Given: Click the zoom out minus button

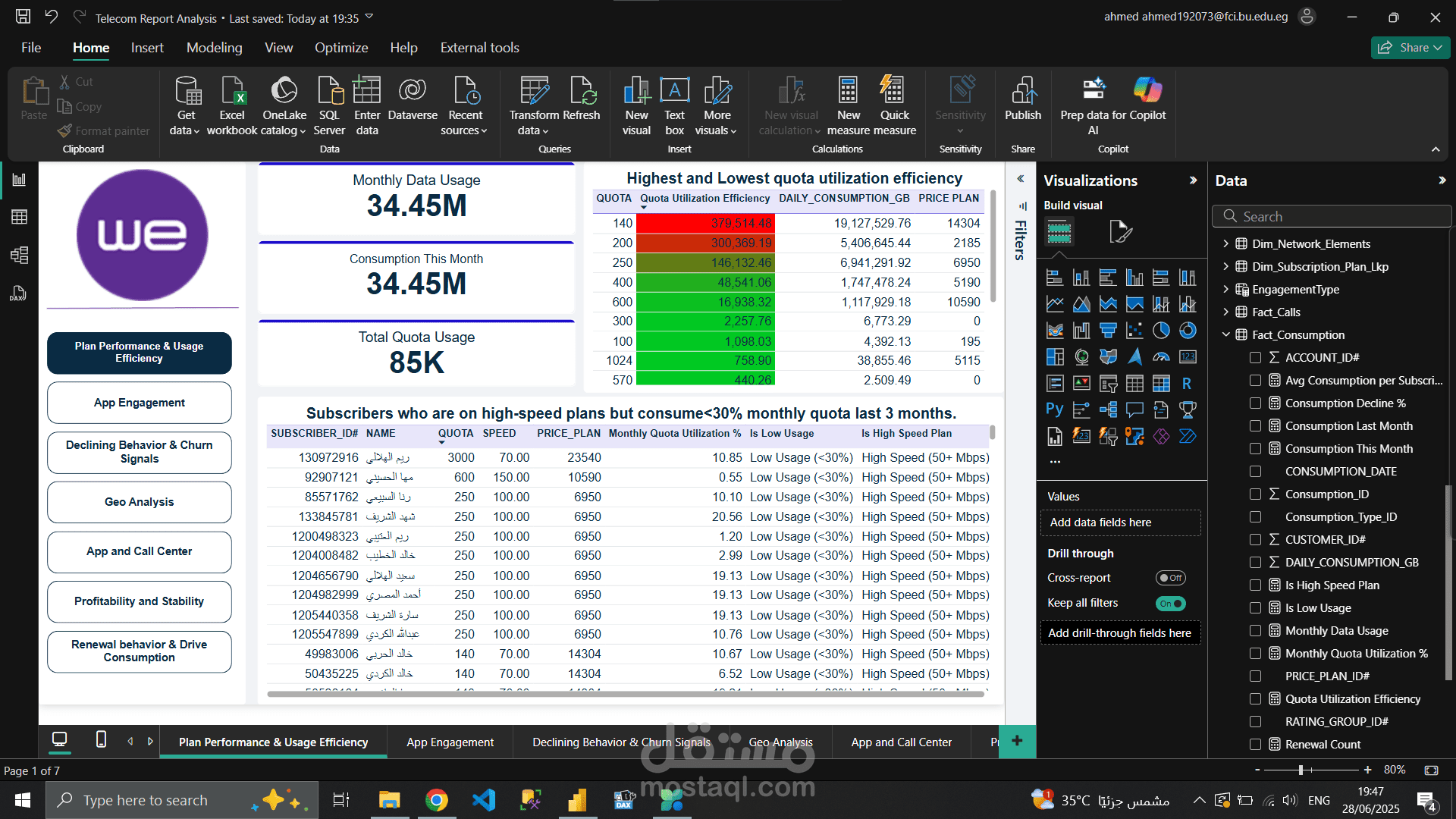Looking at the screenshot, I should tap(1257, 770).
